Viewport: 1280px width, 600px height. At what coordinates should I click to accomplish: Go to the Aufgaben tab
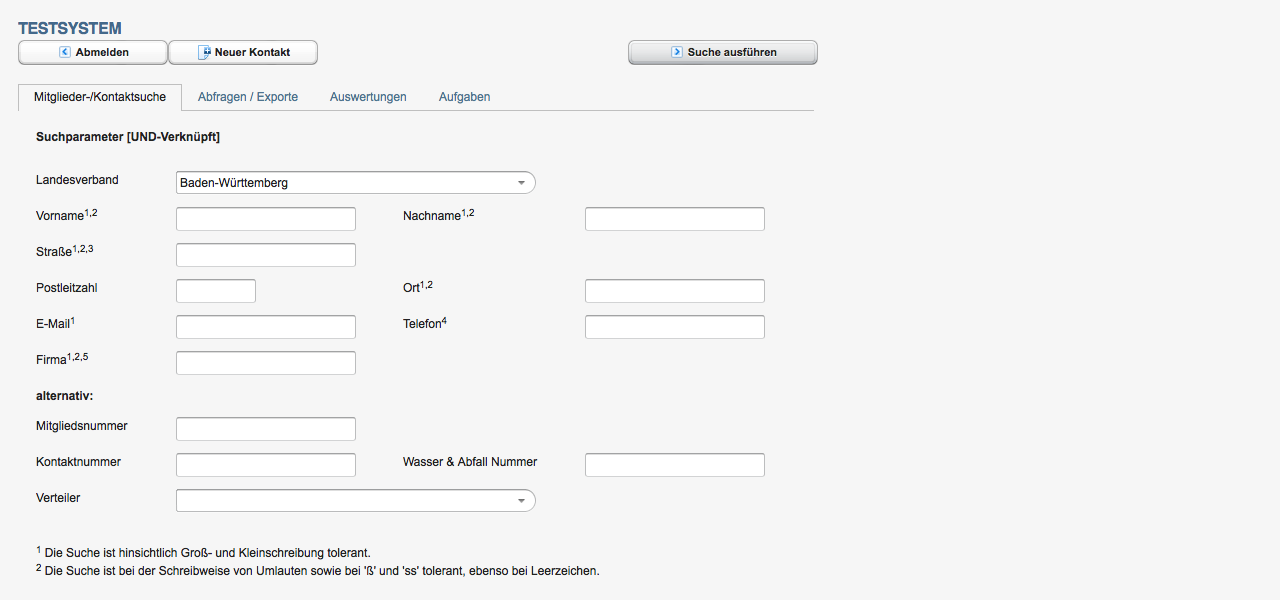[464, 97]
